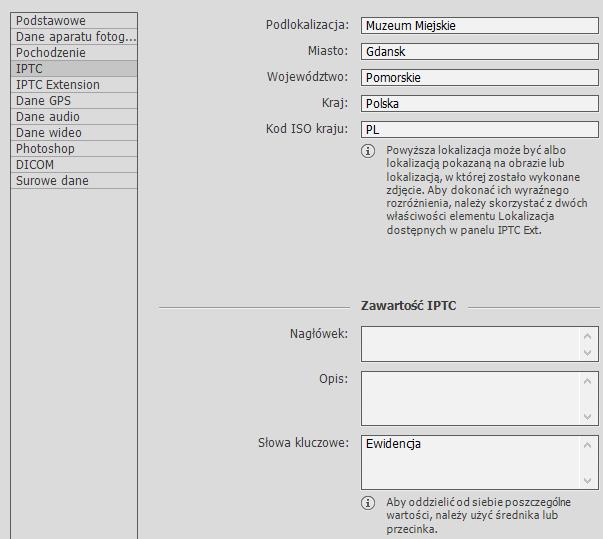Click Nagłówek scrollbar down arrow
The height and width of the screenshot is (539, 603).
tap(587, 352)
